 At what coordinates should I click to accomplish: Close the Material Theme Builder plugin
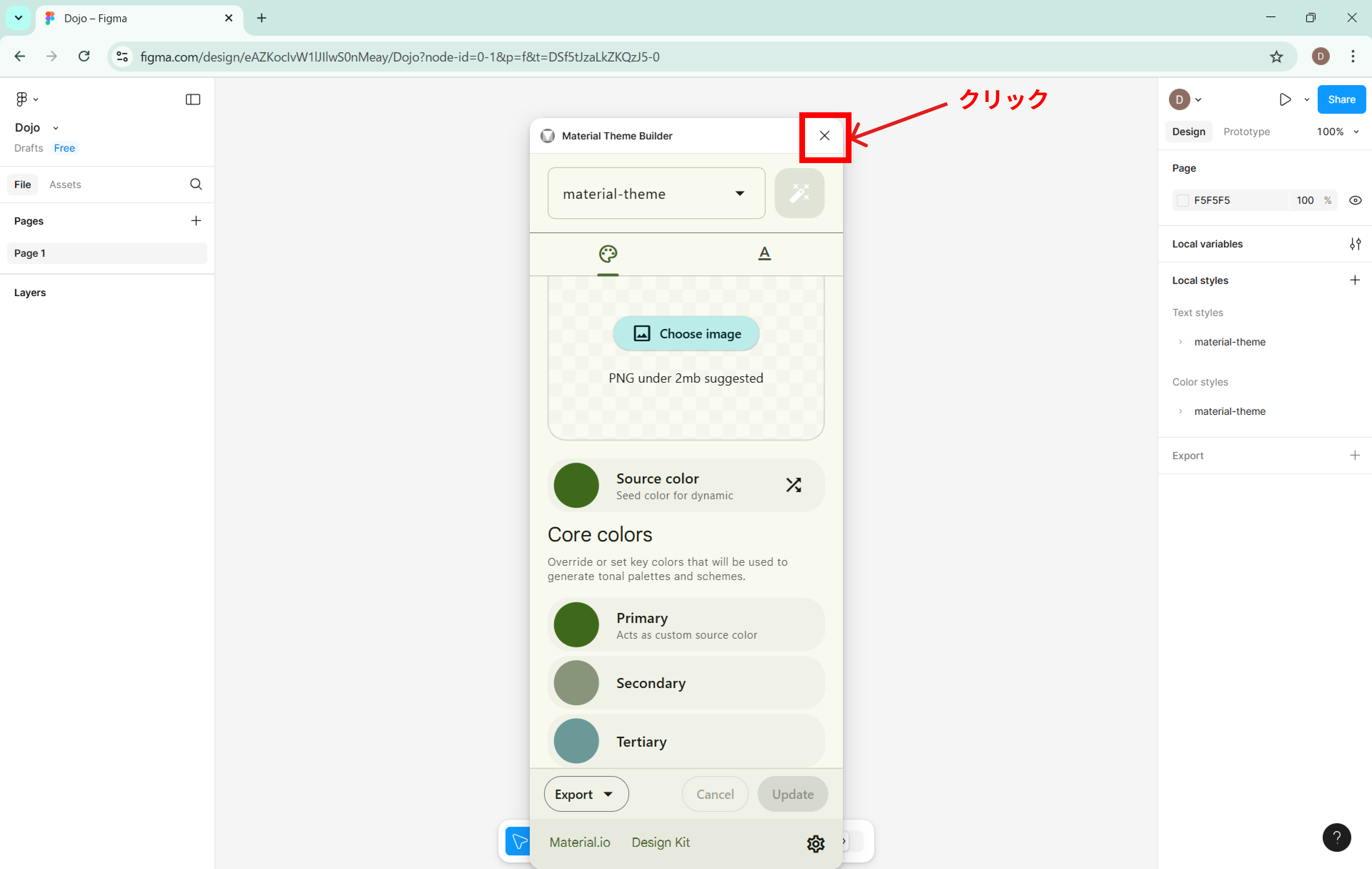[x=824, y=136]
